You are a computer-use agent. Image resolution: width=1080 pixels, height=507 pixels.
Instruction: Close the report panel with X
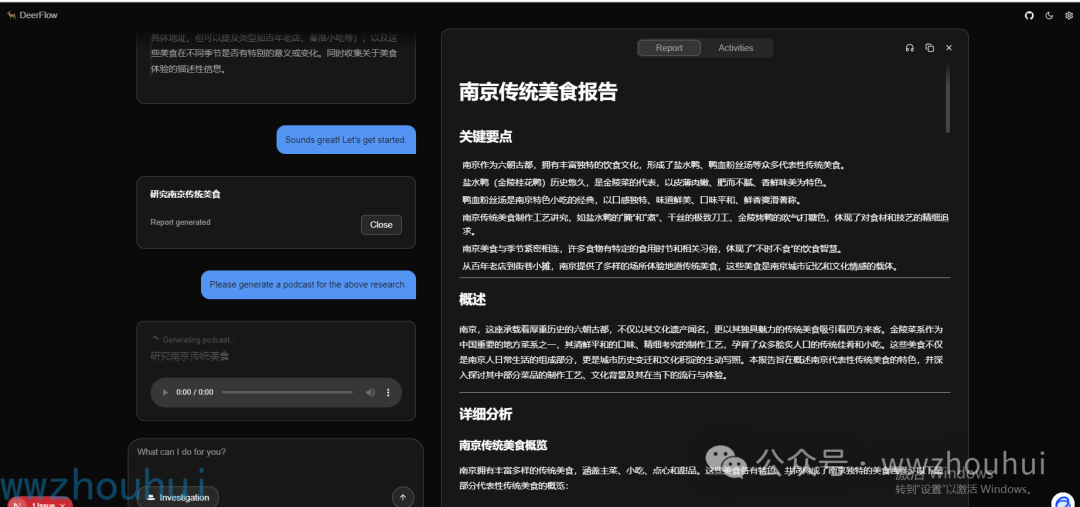[948, 48]
